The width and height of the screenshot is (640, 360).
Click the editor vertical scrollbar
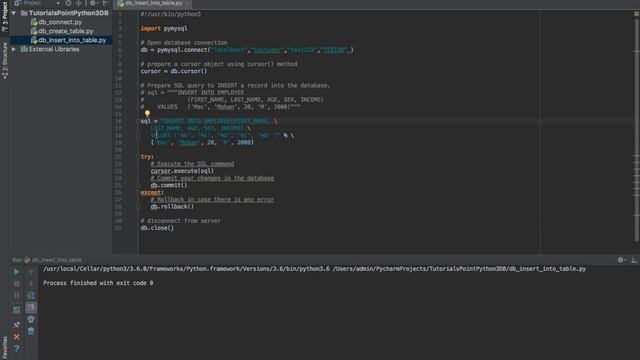(637, 131)
